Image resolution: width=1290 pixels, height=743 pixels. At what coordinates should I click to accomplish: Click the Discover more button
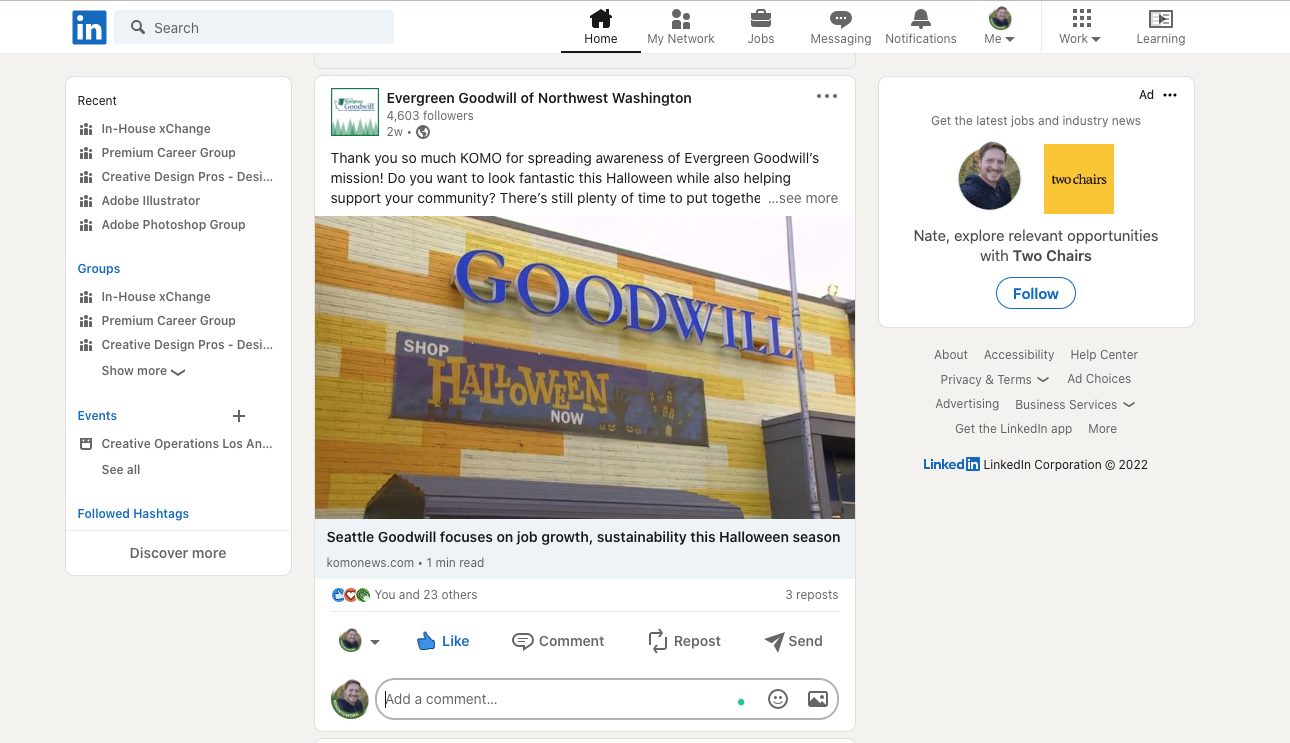(x=178, y=553)
